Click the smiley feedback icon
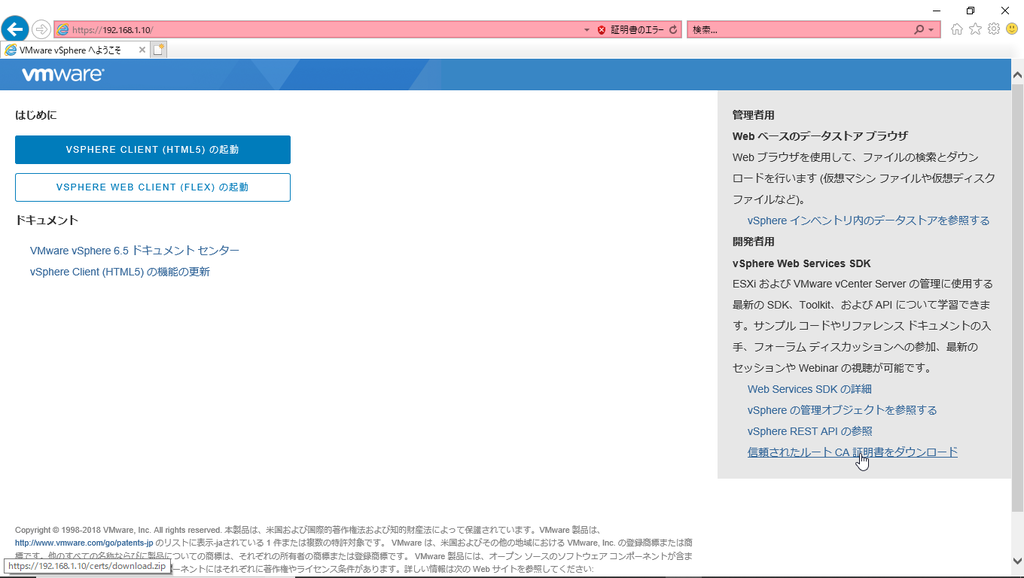Image resolution: width=1024 pixels, height=578 pixels. coord(1012,29)
